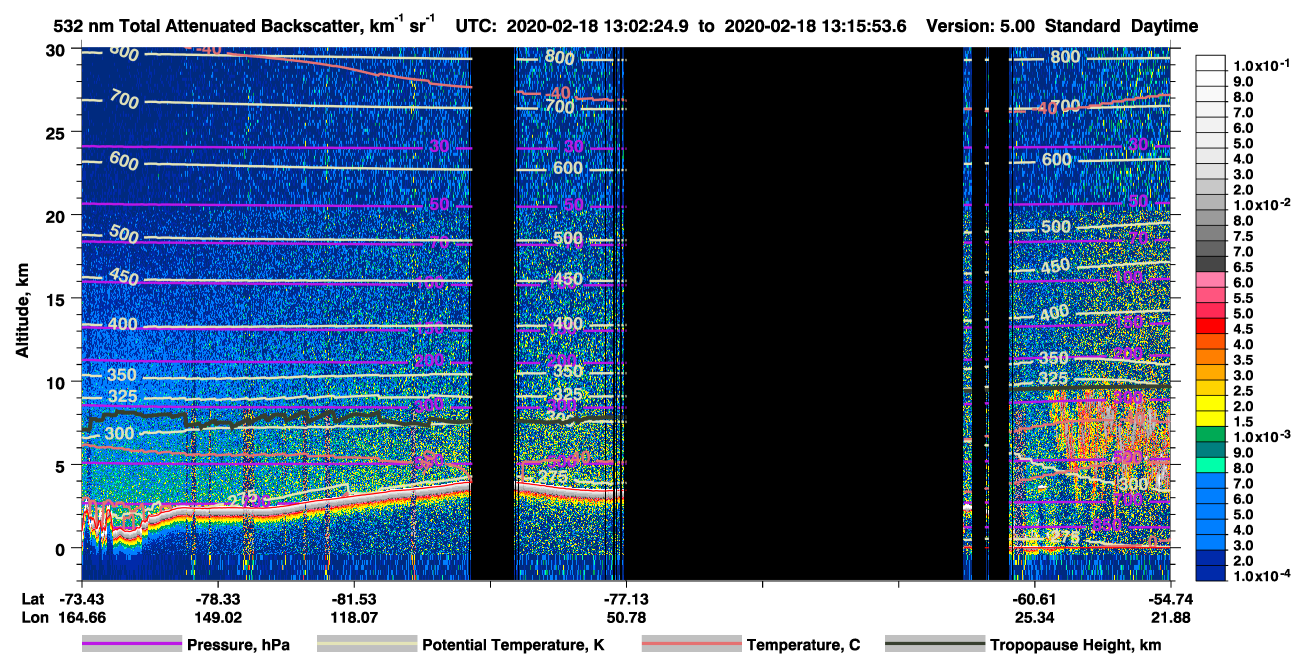Click the Altitude, km axis title

[21, 312]
